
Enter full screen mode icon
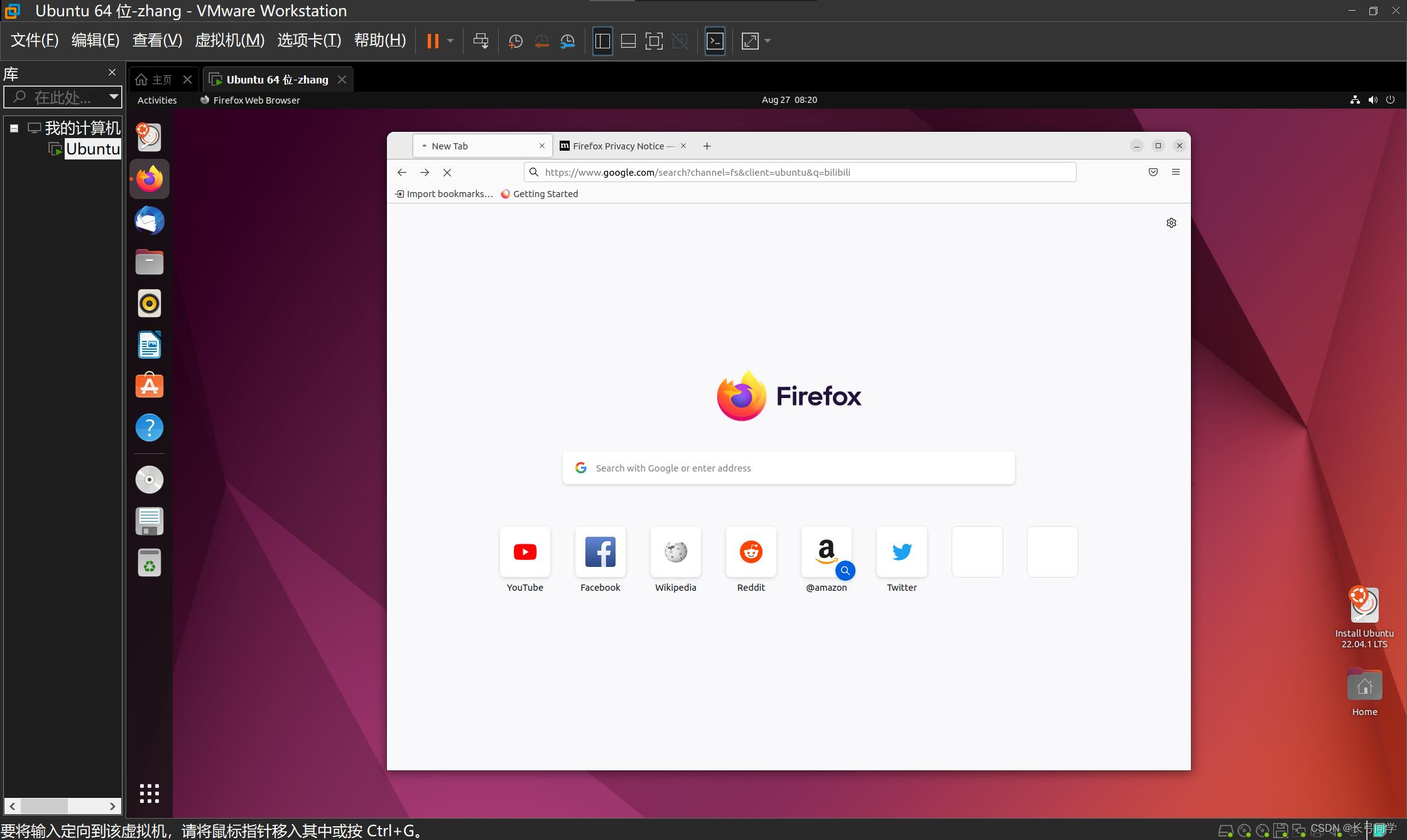click(654, 41)
